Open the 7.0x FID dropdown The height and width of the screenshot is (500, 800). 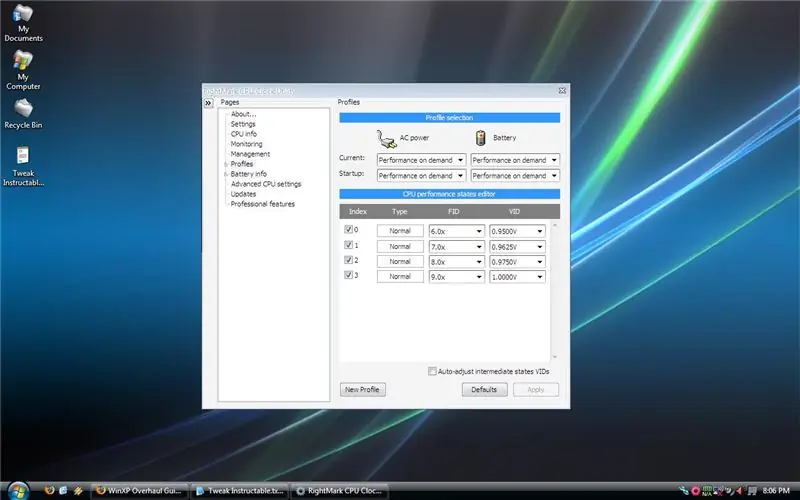pos(457,246)
